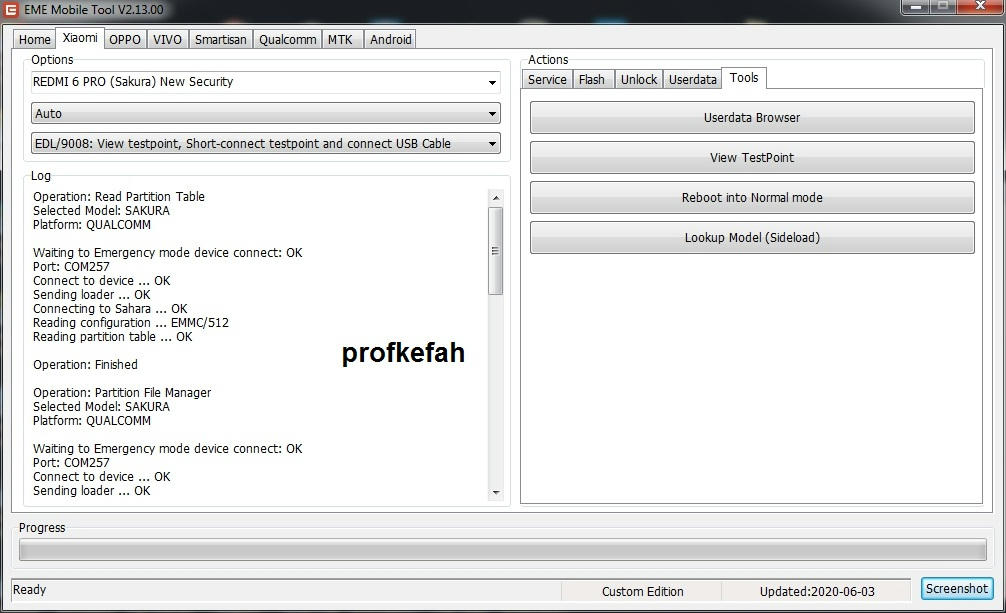Switch to the Home tab
This screenshot has width=1006, height=613.
pyautogui.click(x=35, y=39)
